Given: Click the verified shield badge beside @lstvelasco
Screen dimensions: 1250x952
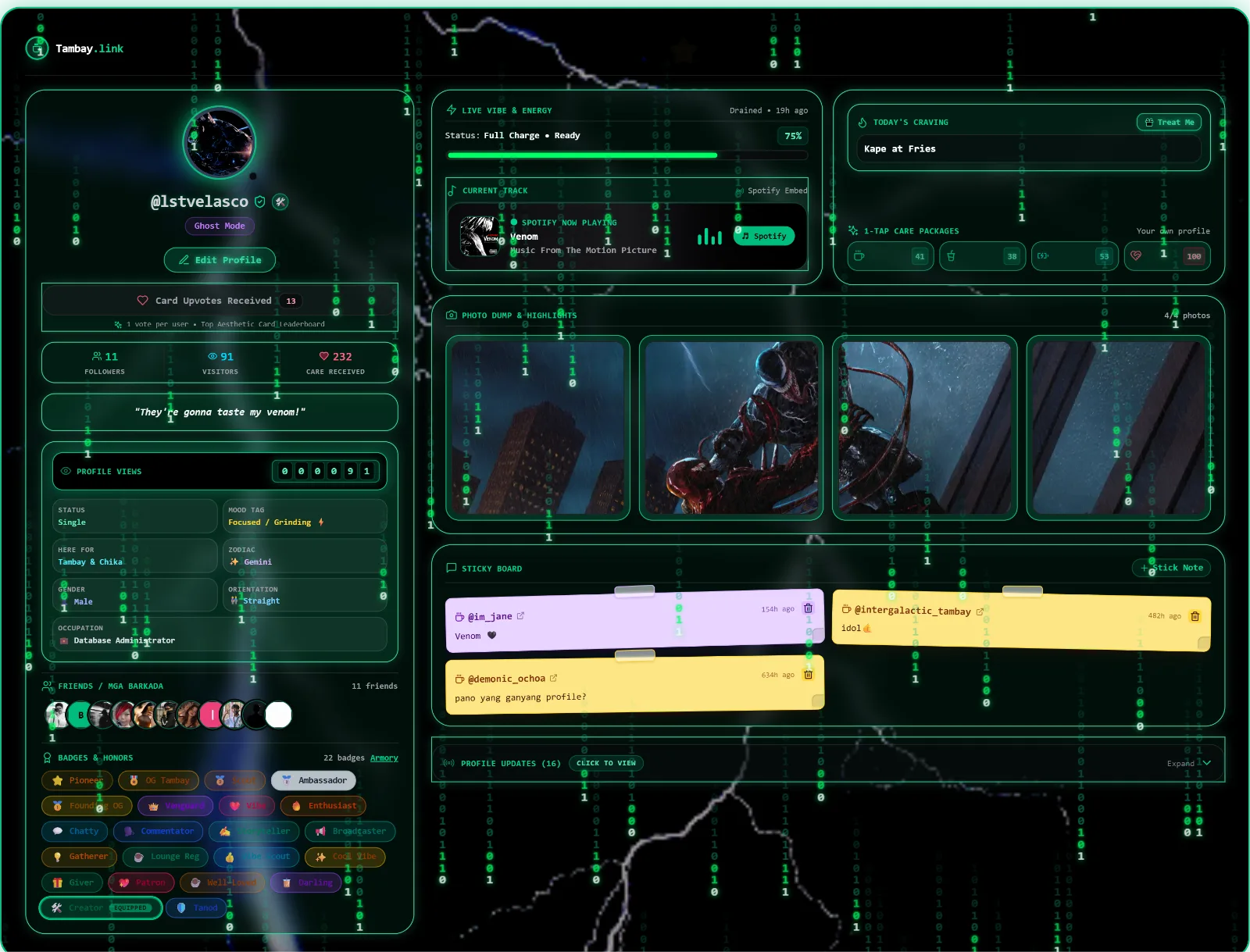Looking at the screenshot, I should tap(260, 201).
